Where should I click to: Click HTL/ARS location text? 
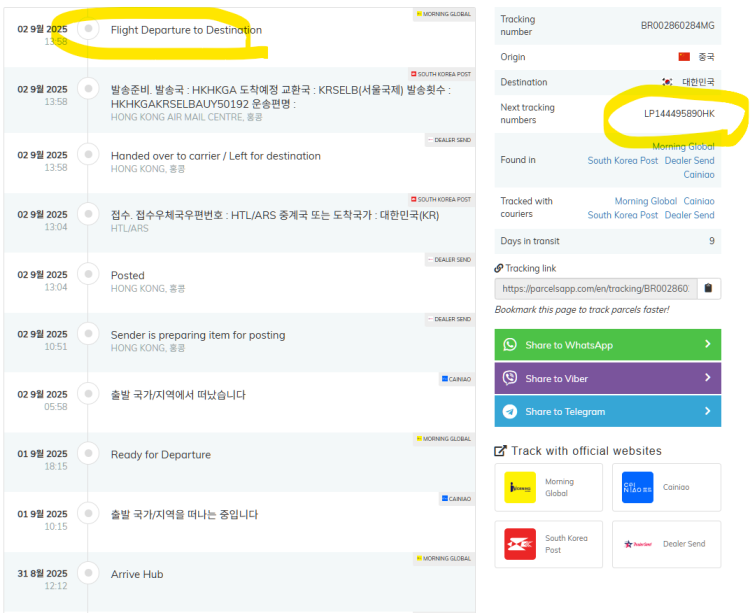click(x=130, y=229)
